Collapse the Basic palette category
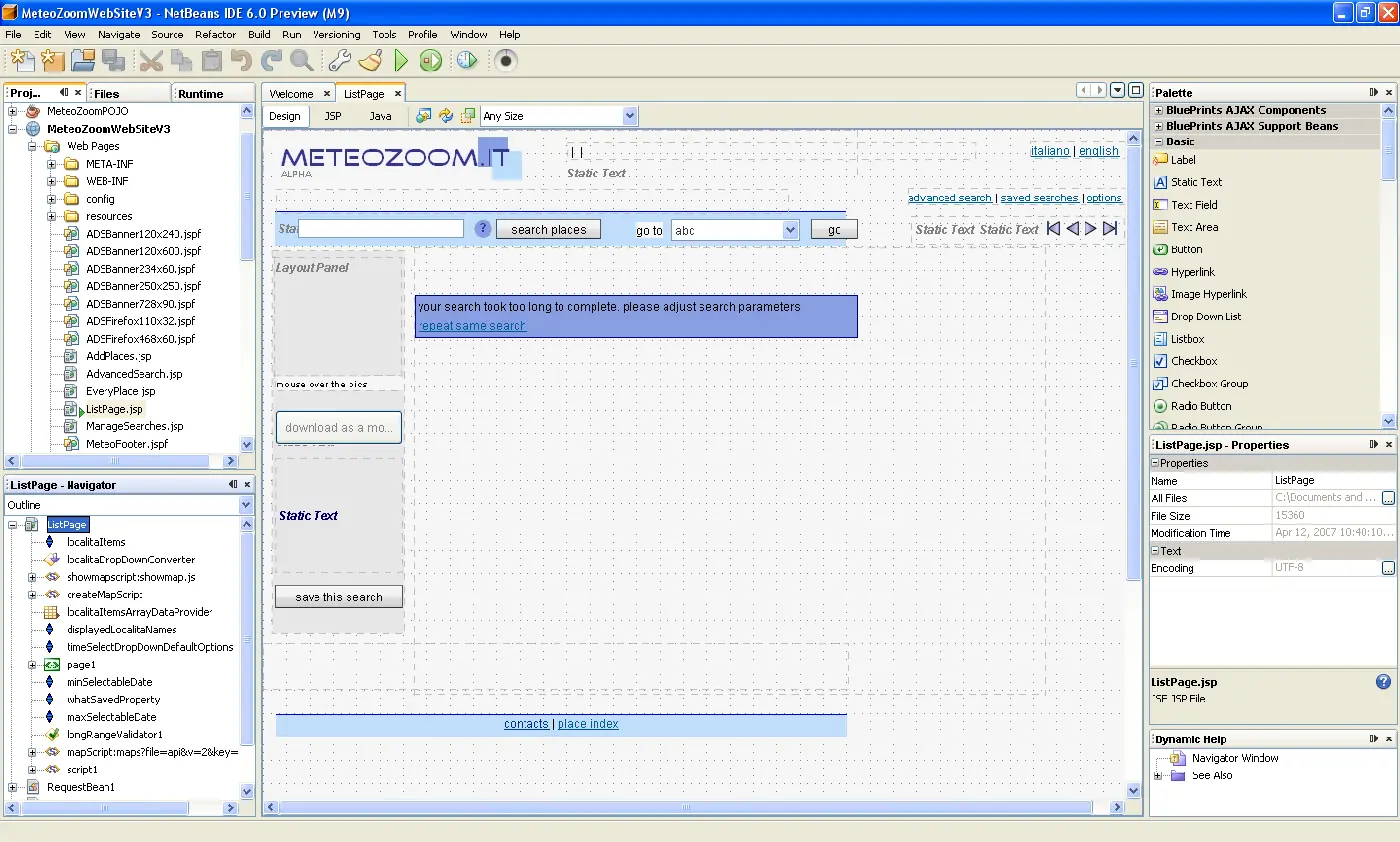Image resolution: width=1400 pixels, height=842 pixels. 1158,142
